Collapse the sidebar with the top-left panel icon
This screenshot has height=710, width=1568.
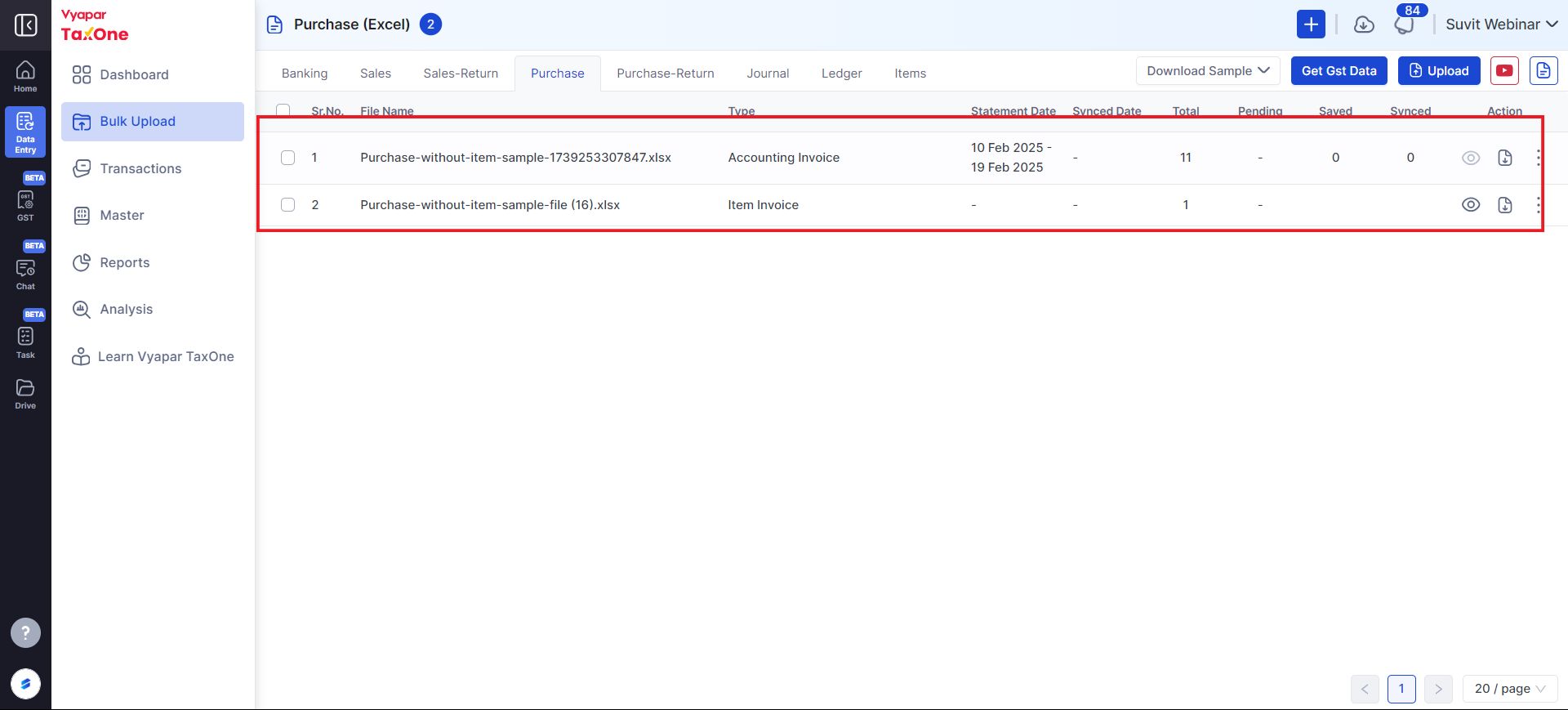(25, 25)
